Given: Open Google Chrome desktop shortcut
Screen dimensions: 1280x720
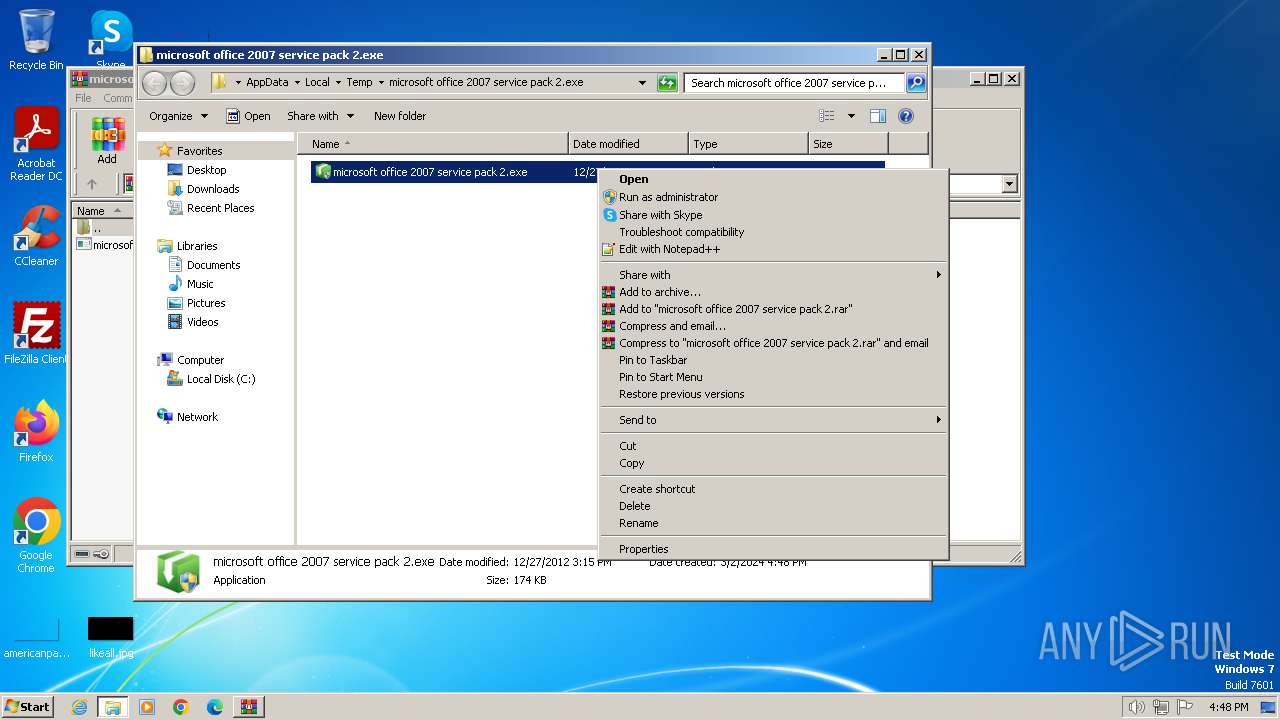Looking at the screenshot, I should tap(36, 536).
